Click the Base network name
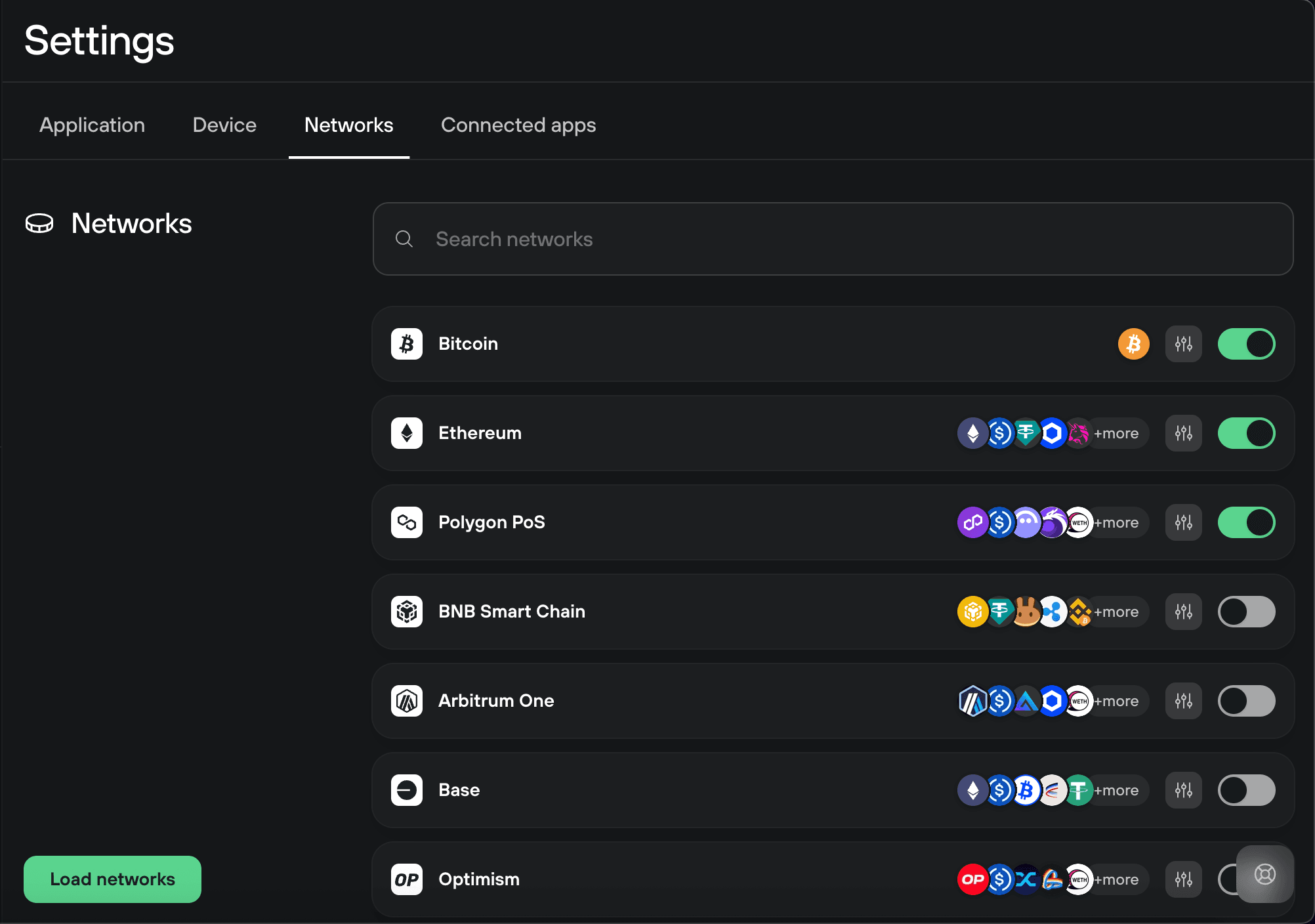 [459, 790]
